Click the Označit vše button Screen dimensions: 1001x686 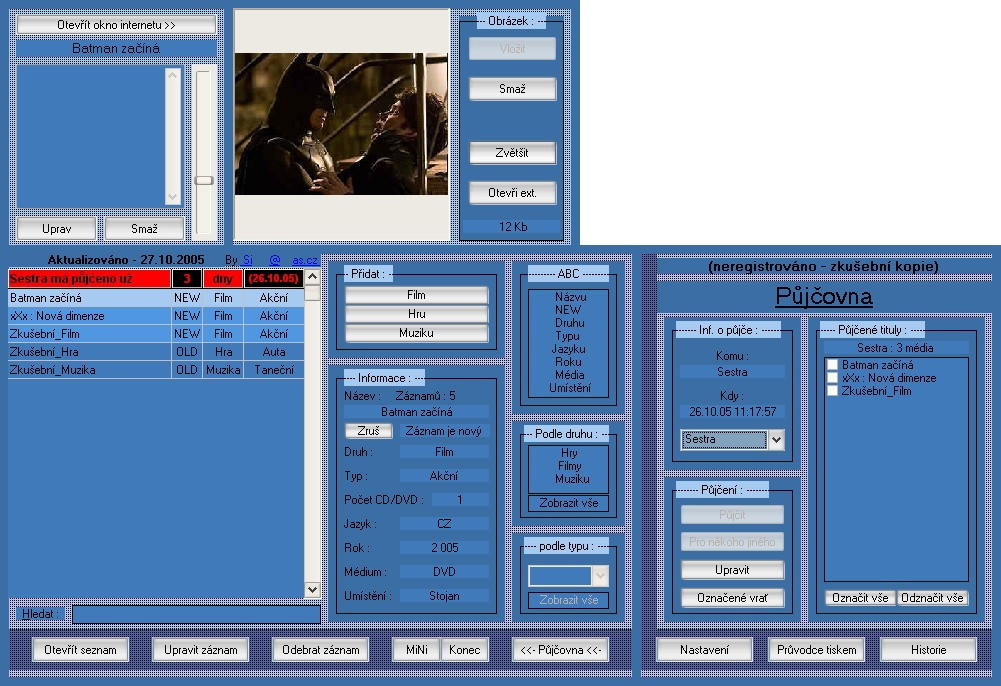860,598
